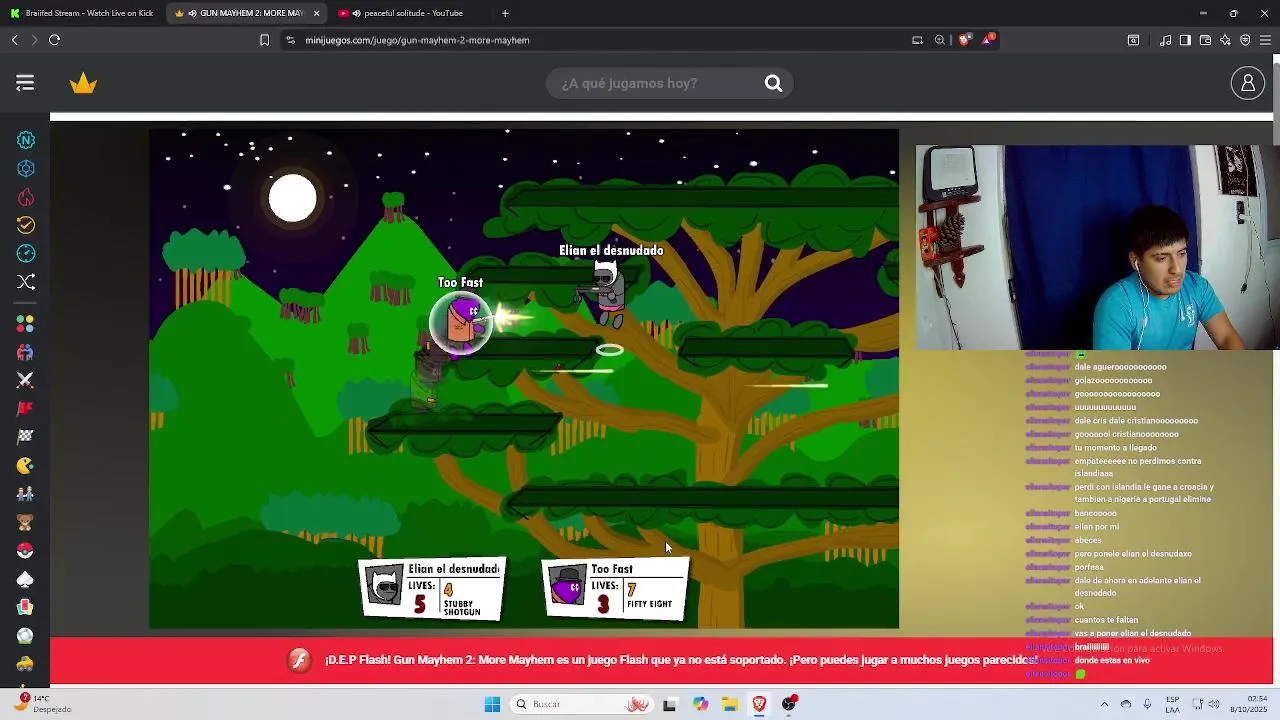Open the user profile icon
1280x720 pixels.
tap(1248, 83)
